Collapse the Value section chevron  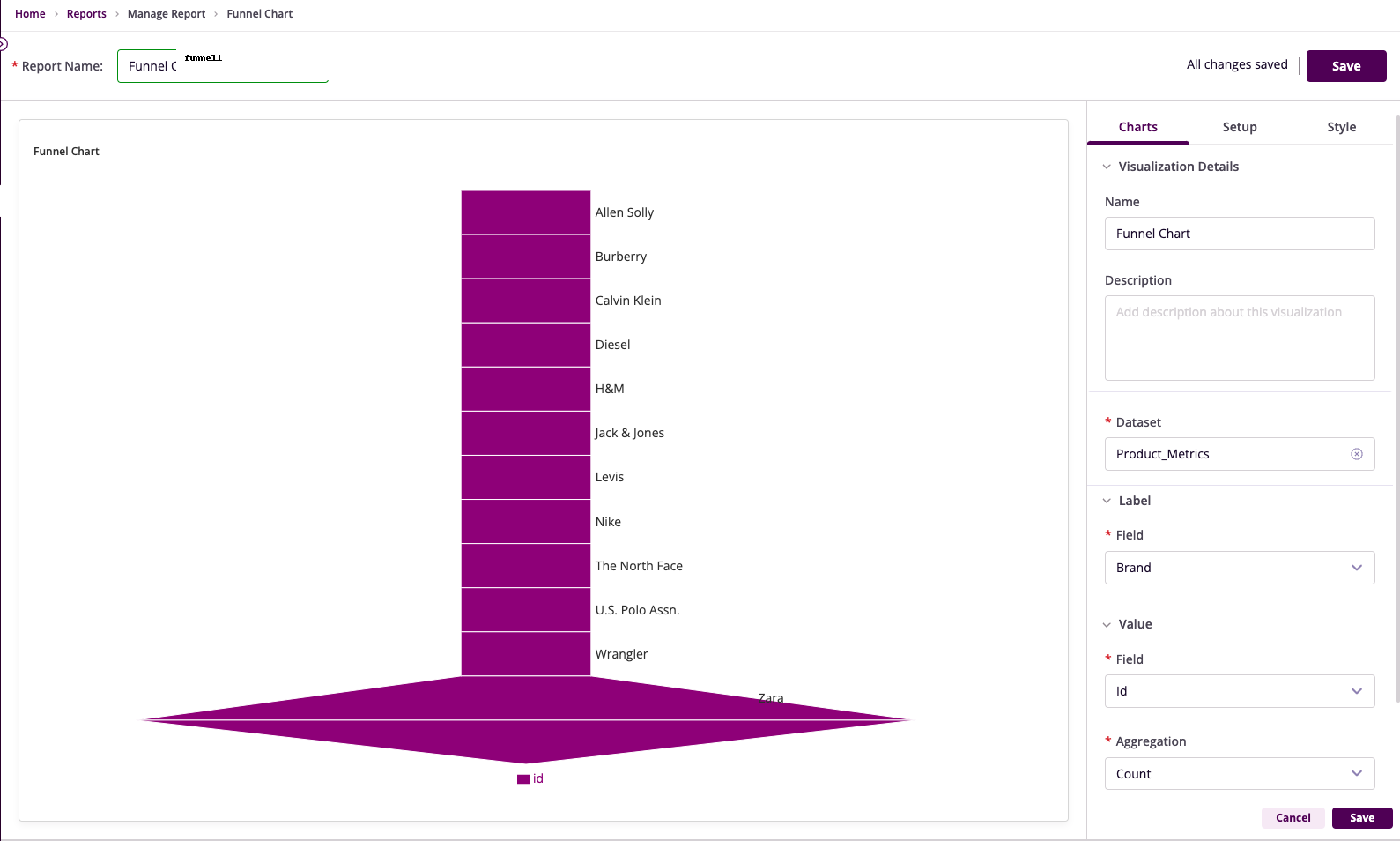point(1107,625)
